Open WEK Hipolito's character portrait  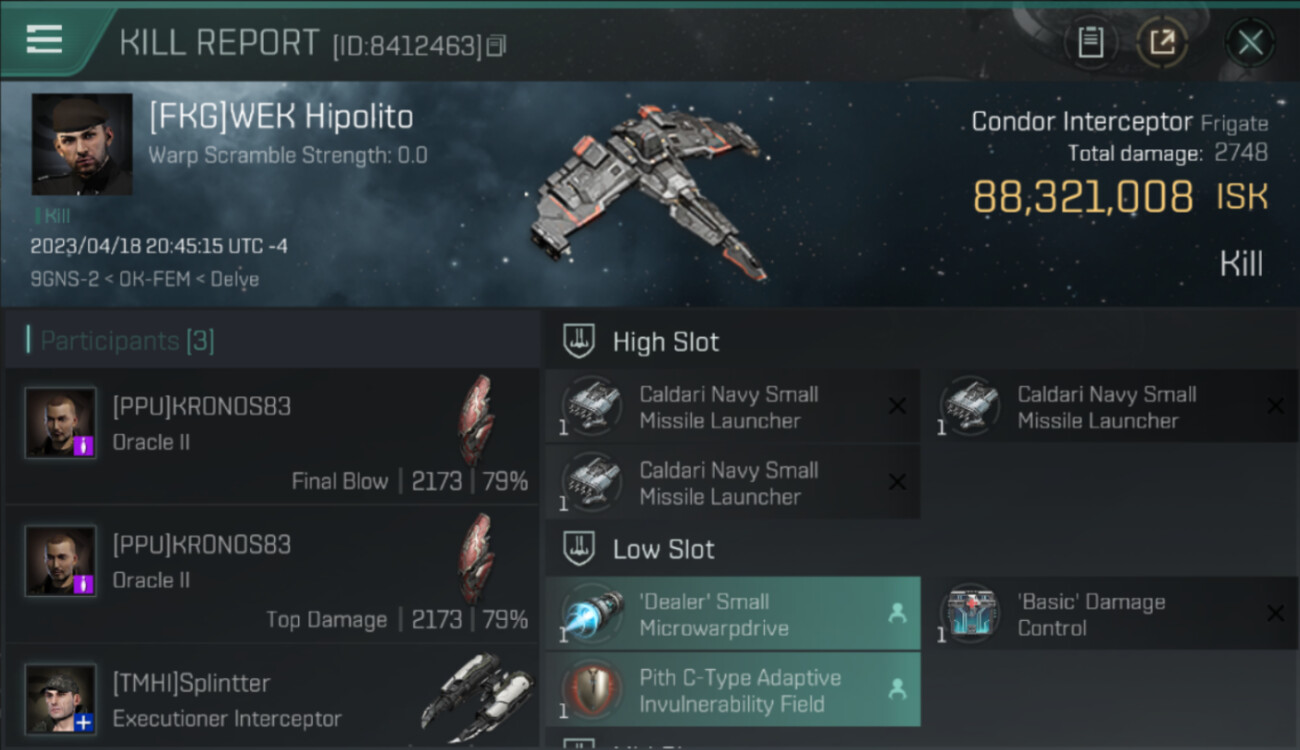coord(82,144)
